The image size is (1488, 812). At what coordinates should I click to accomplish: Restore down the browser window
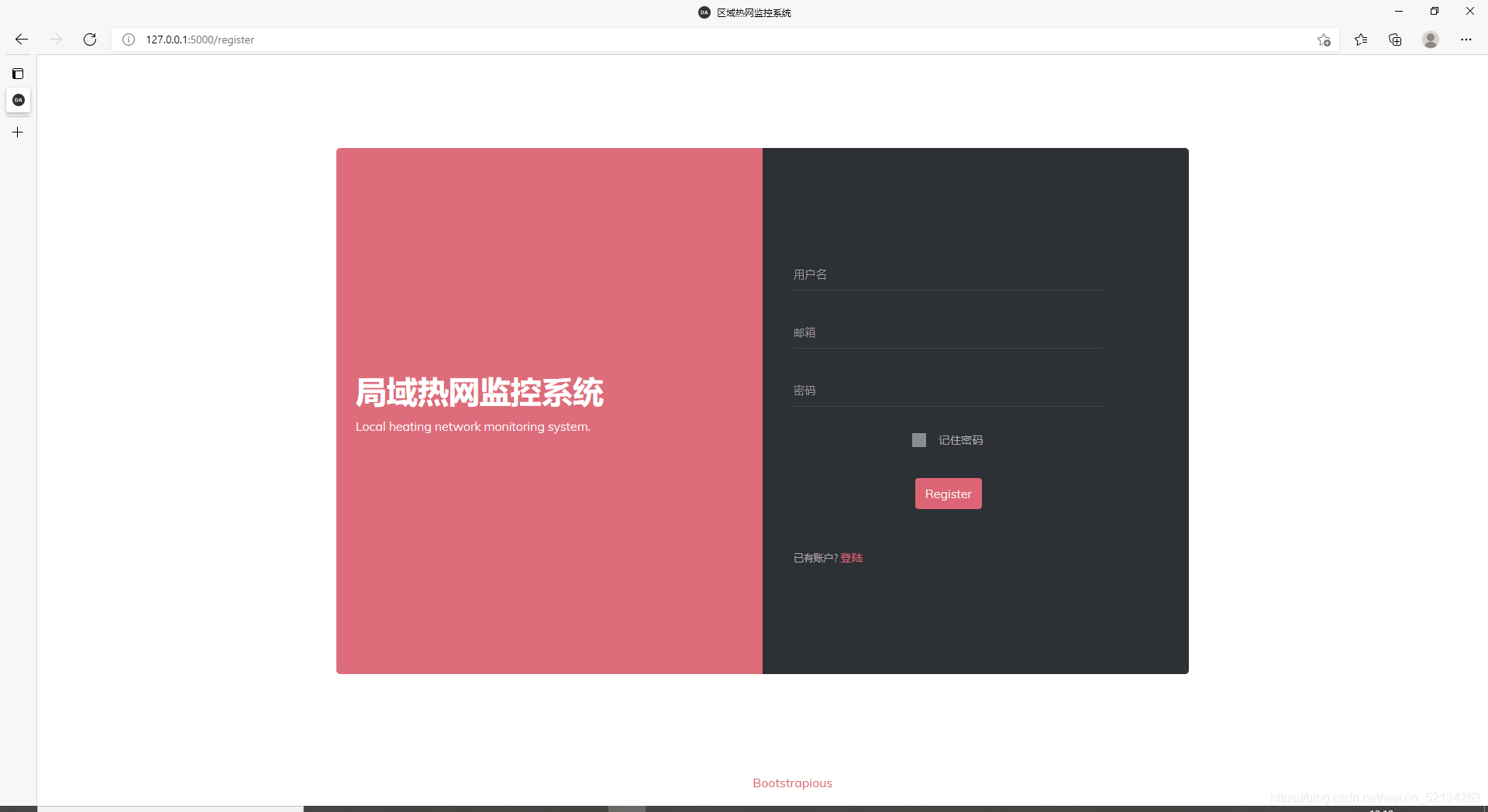click(1435, 12)
